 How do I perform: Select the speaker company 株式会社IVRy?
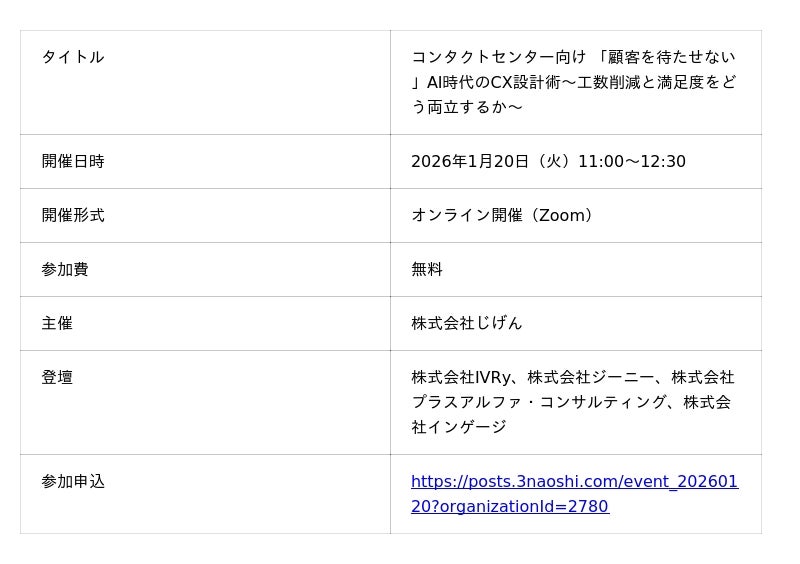coord(462,378)
